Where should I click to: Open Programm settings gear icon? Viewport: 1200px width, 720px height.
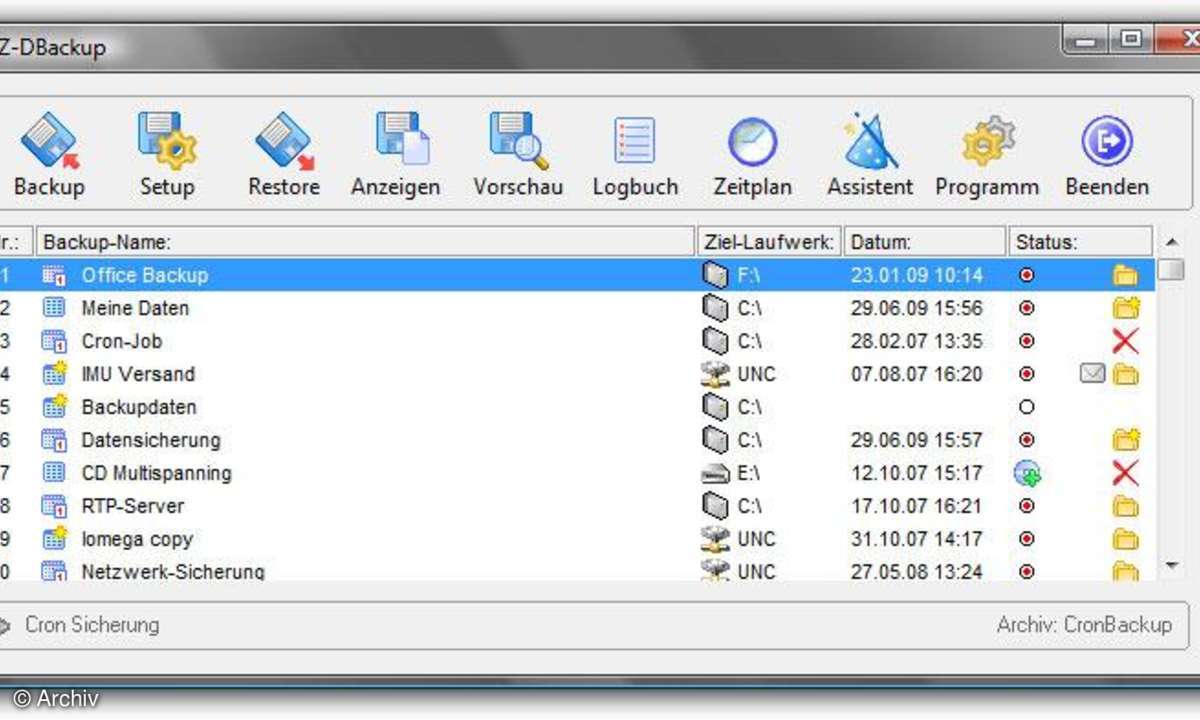(x=987, y=155)
